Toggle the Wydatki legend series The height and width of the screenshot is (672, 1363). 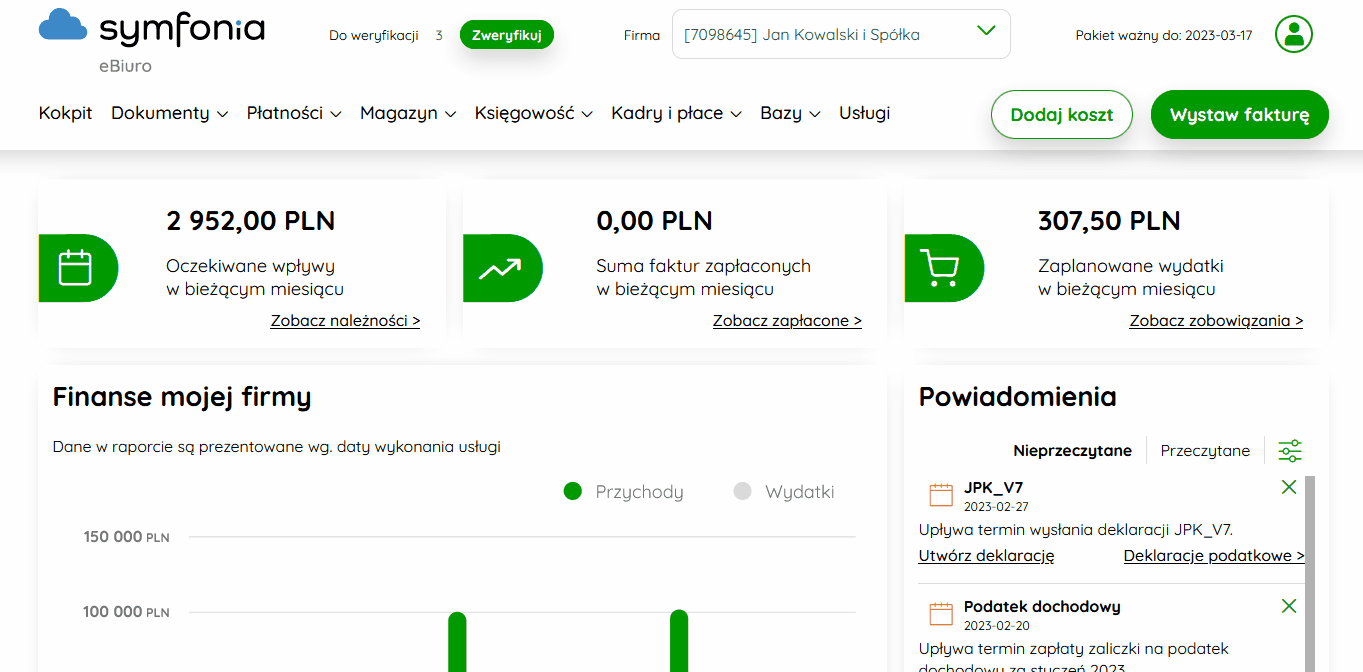pyautogui.click(x=783, y=492)
